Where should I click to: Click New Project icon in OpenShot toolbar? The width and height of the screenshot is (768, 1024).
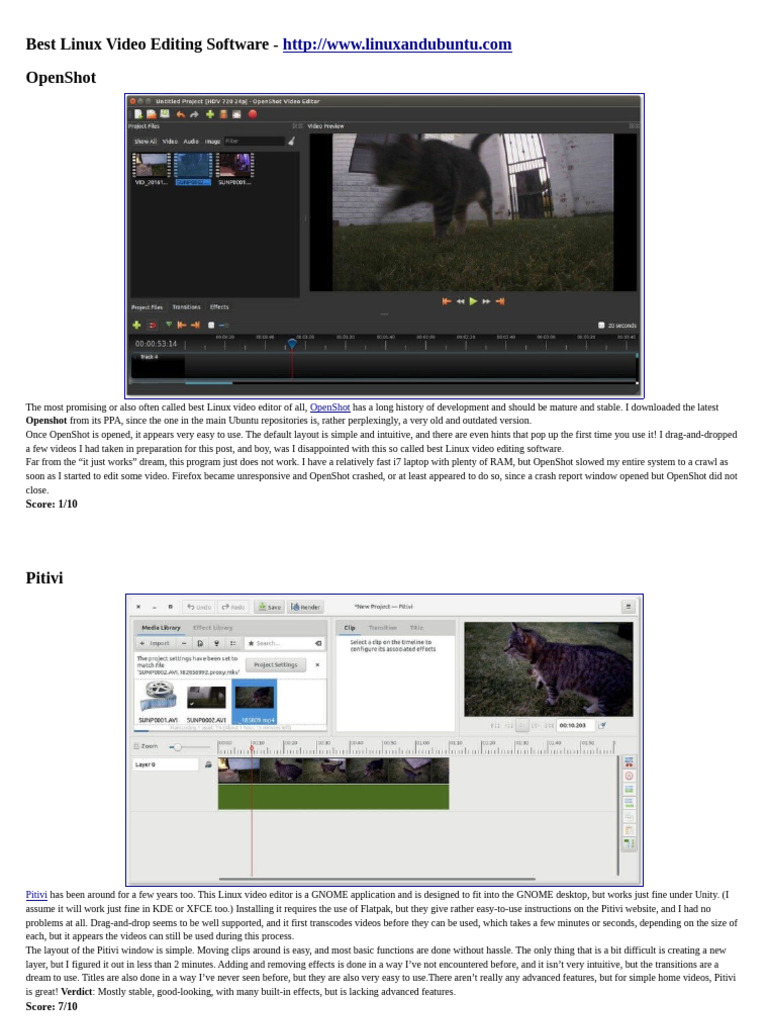[x=138, y=114]
